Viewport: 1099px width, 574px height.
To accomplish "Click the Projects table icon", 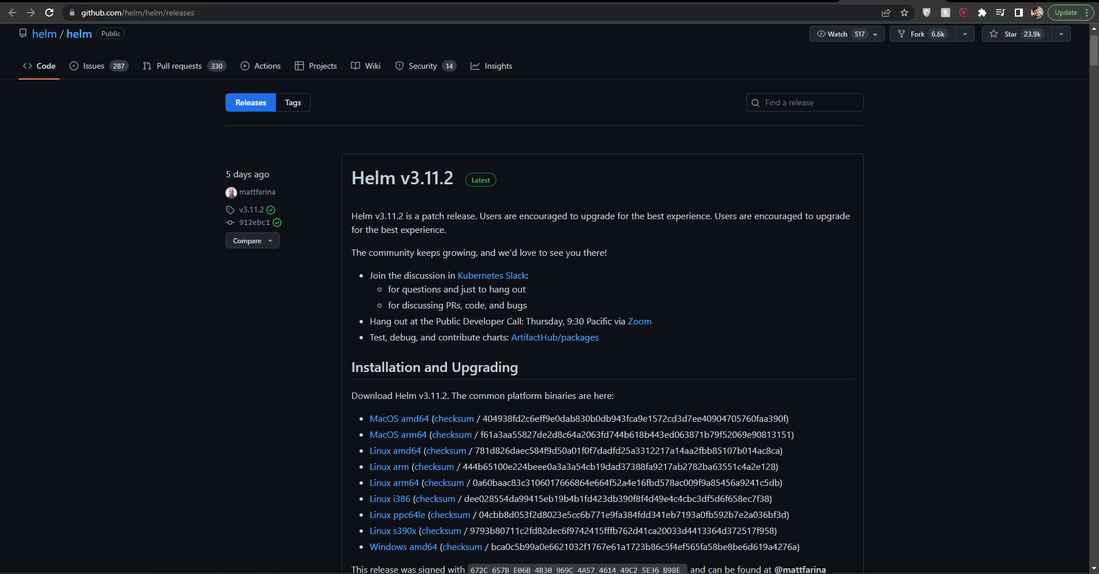I will click(299, 66).
